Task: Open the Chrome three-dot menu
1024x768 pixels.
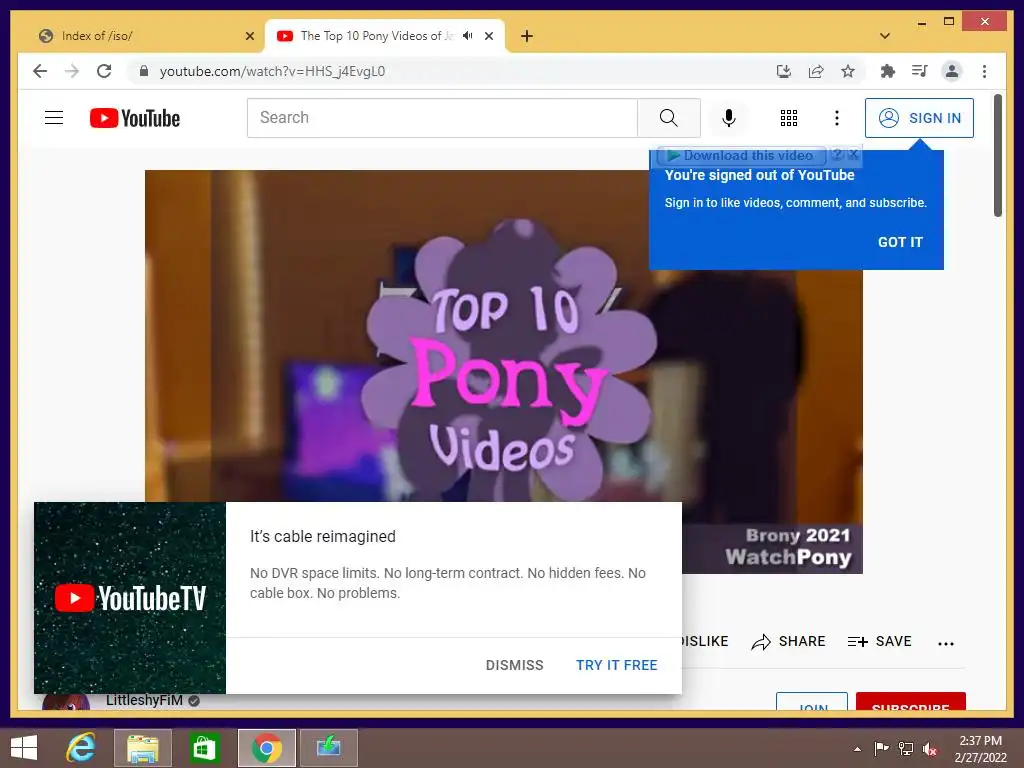Action: (x=984, y=71)
